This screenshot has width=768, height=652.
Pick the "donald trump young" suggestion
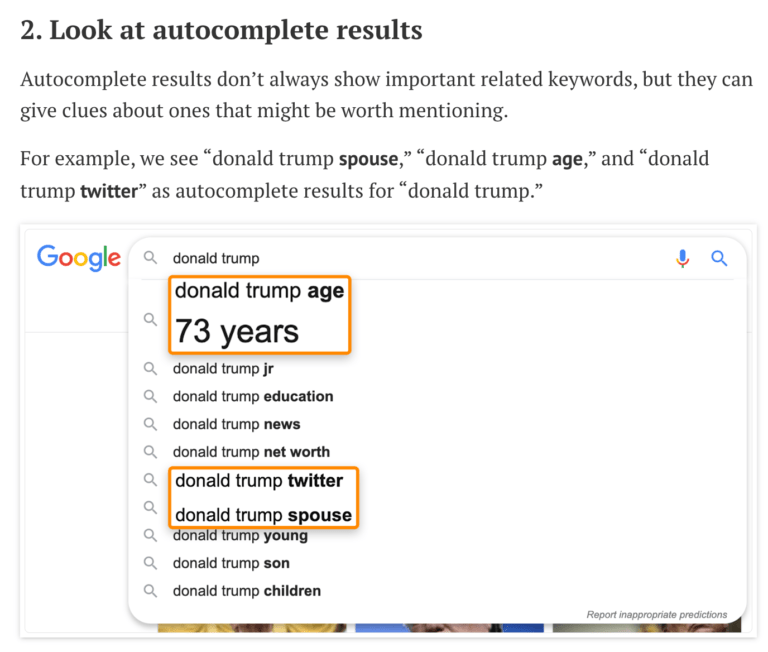click(240, 536)
